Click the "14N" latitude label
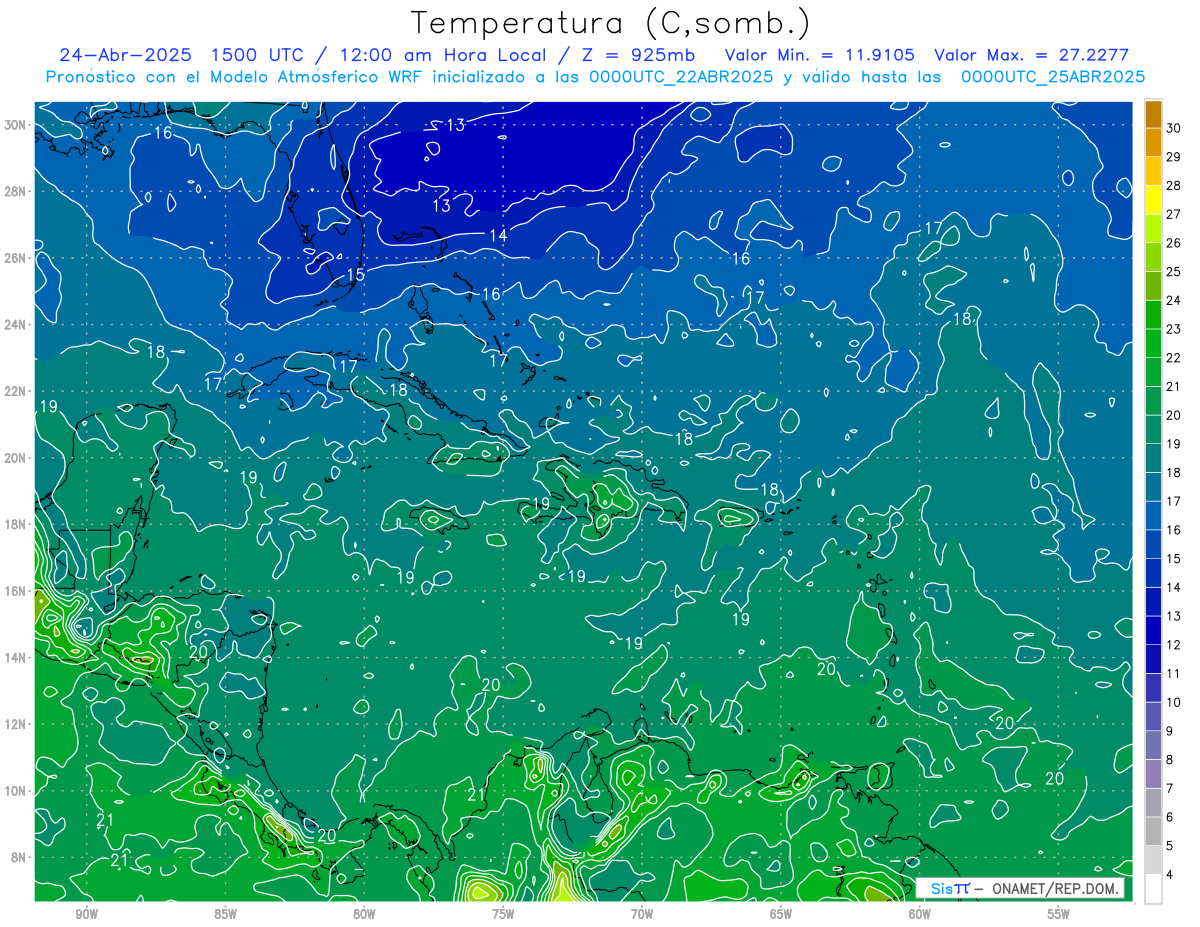 tap(15, 657)
